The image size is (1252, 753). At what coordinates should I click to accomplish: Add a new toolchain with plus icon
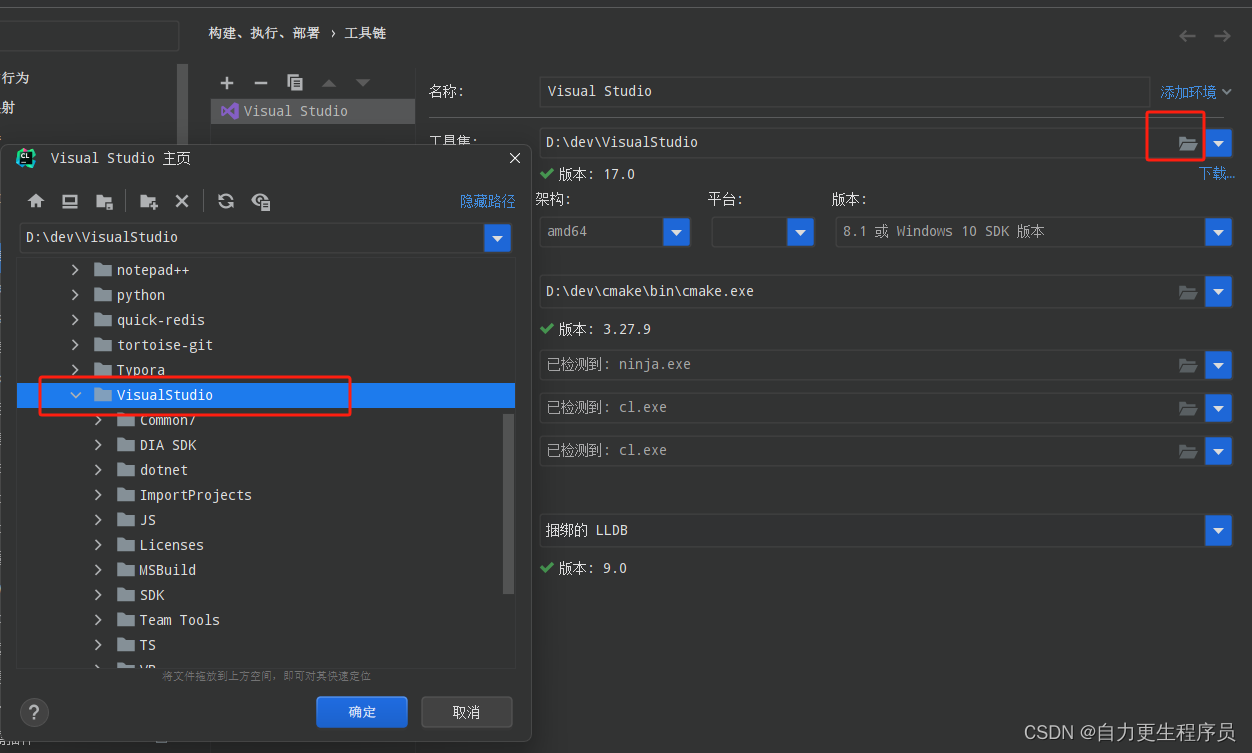pos(227,83)
